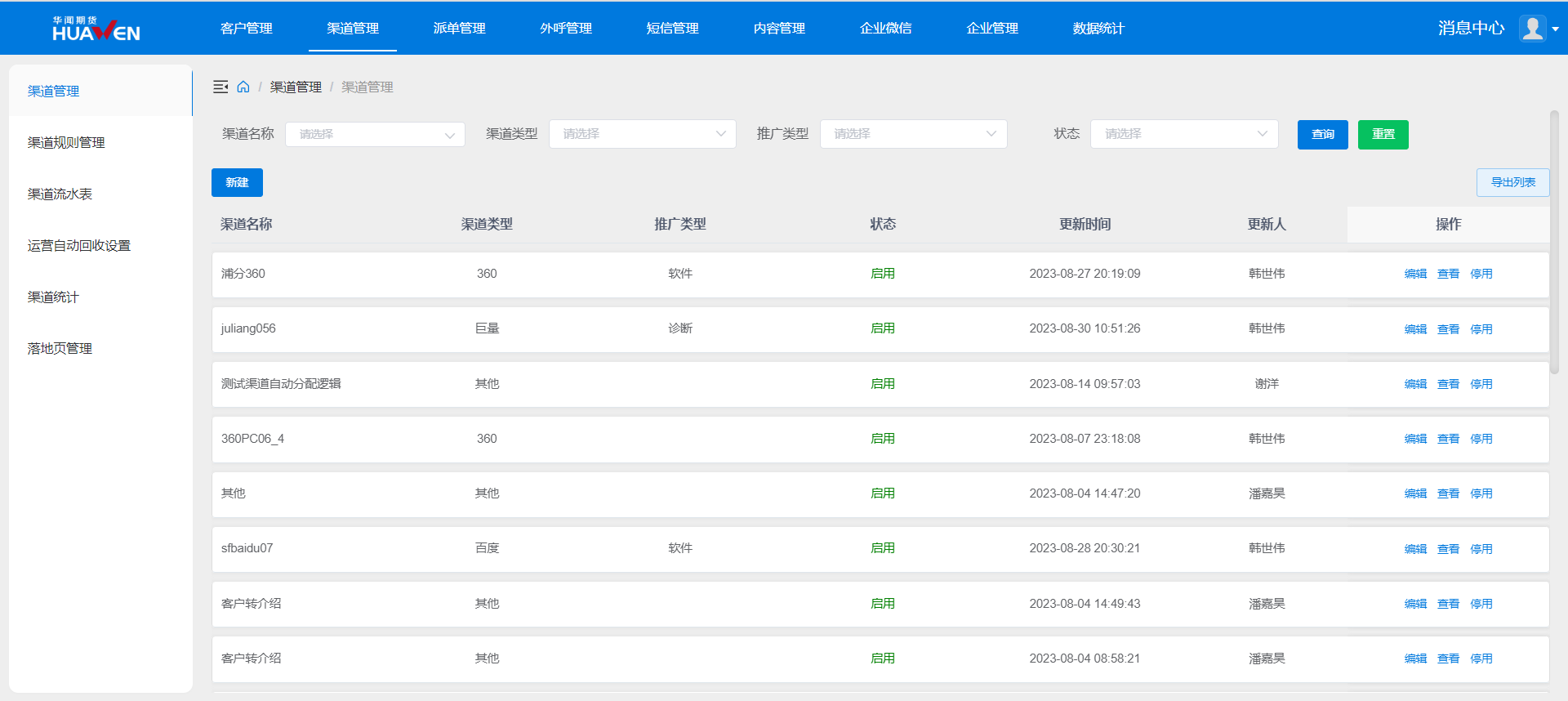The width and height of the screenshot is (1568, 701).
Task: Edit 测试渠道自动分配逻辑 row
Action: point(1415,384)
